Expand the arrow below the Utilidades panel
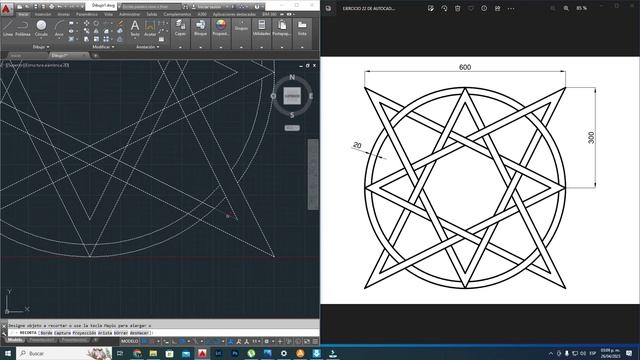 click(x=262, y=47)
